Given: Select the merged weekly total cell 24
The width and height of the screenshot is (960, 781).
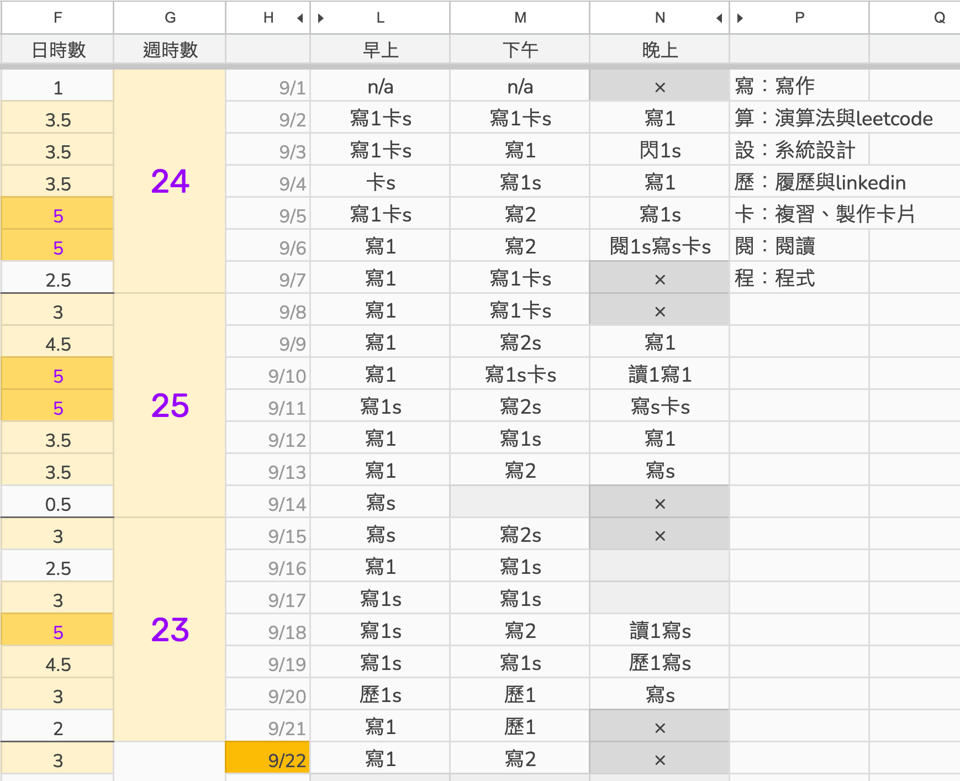Looking at the screenshot, I should pyautogui.click(x=170, y=181).
